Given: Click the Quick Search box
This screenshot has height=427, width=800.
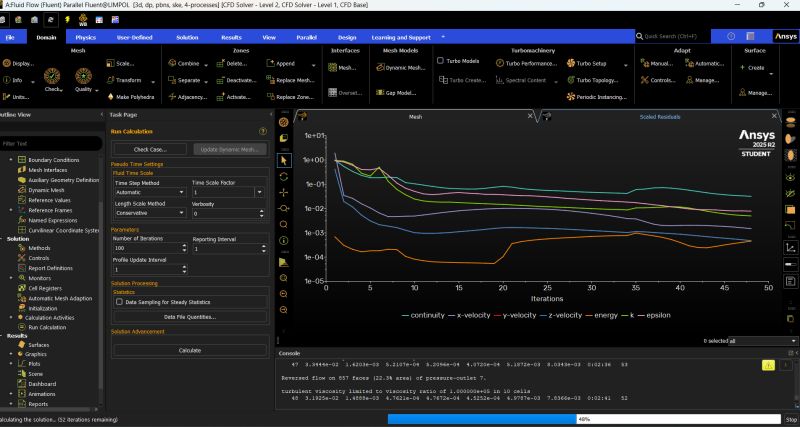Looking at the screenshot, I should tap(673, 36).
